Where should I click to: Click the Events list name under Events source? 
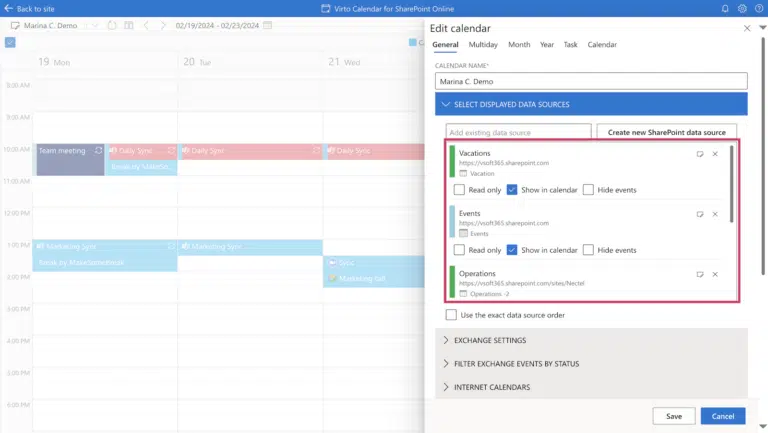pos(479,234)
